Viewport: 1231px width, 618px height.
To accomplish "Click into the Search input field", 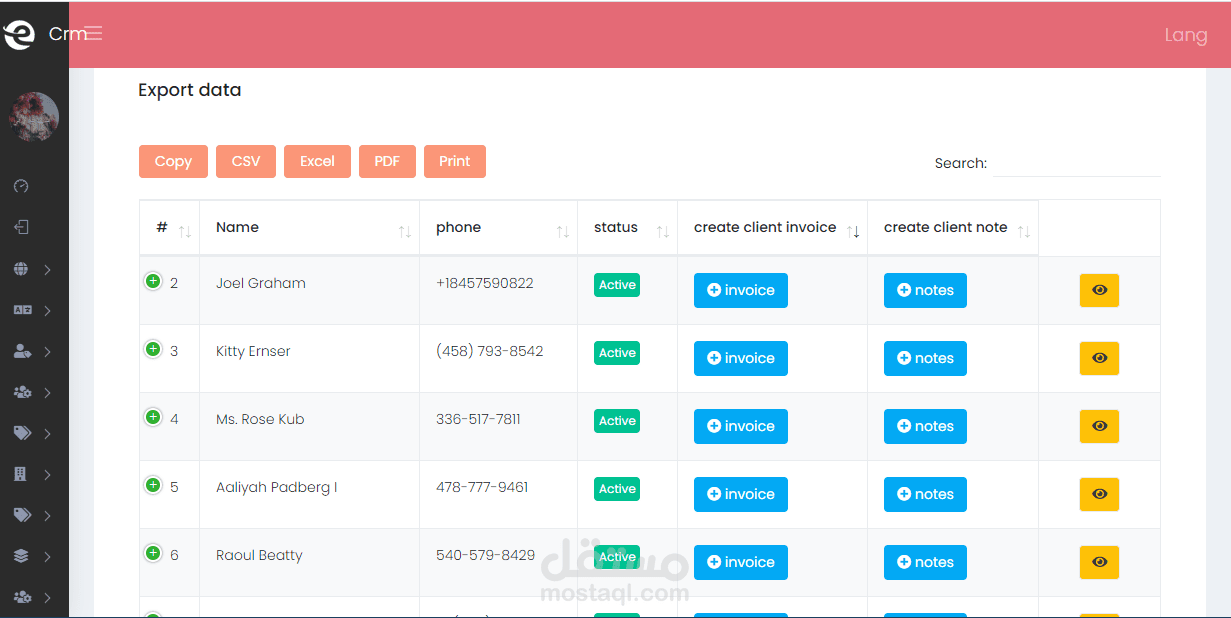I will (1077, 163).
